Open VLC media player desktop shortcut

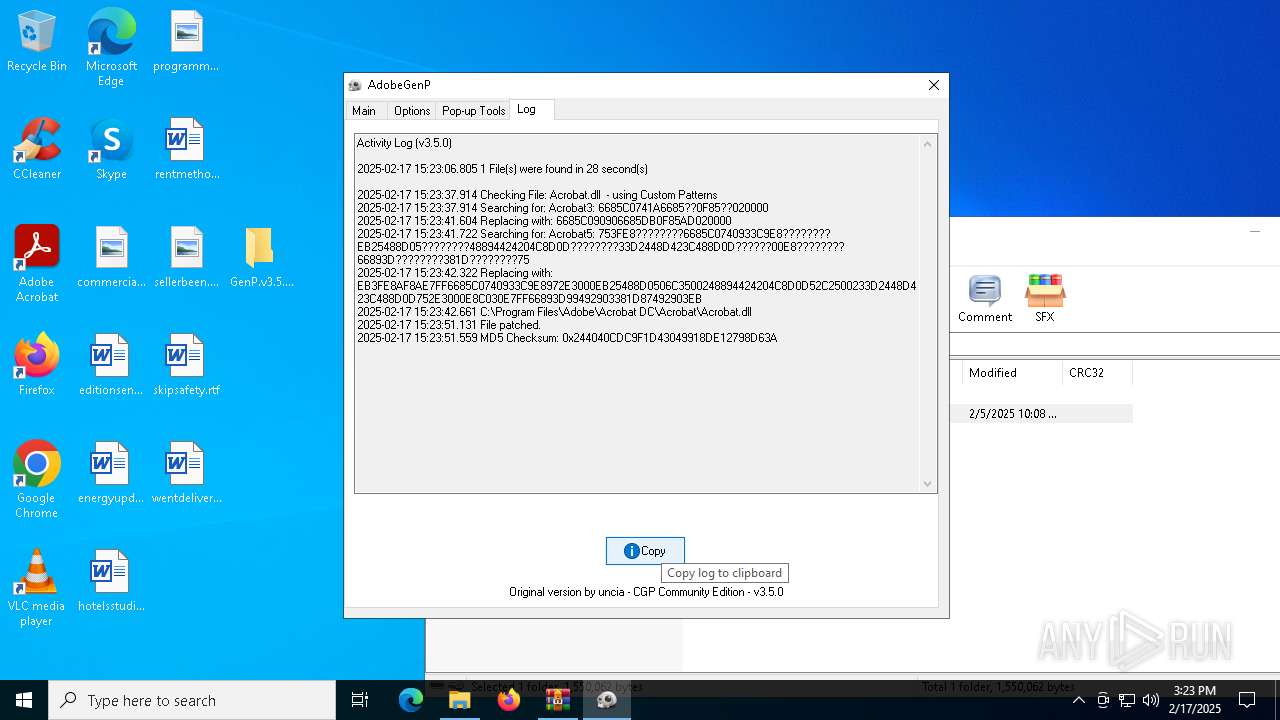[x=37, y=588]
